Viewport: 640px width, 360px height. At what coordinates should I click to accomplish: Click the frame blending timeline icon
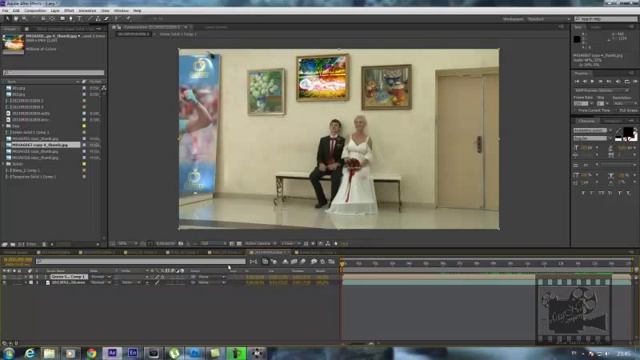pos(294,261)
